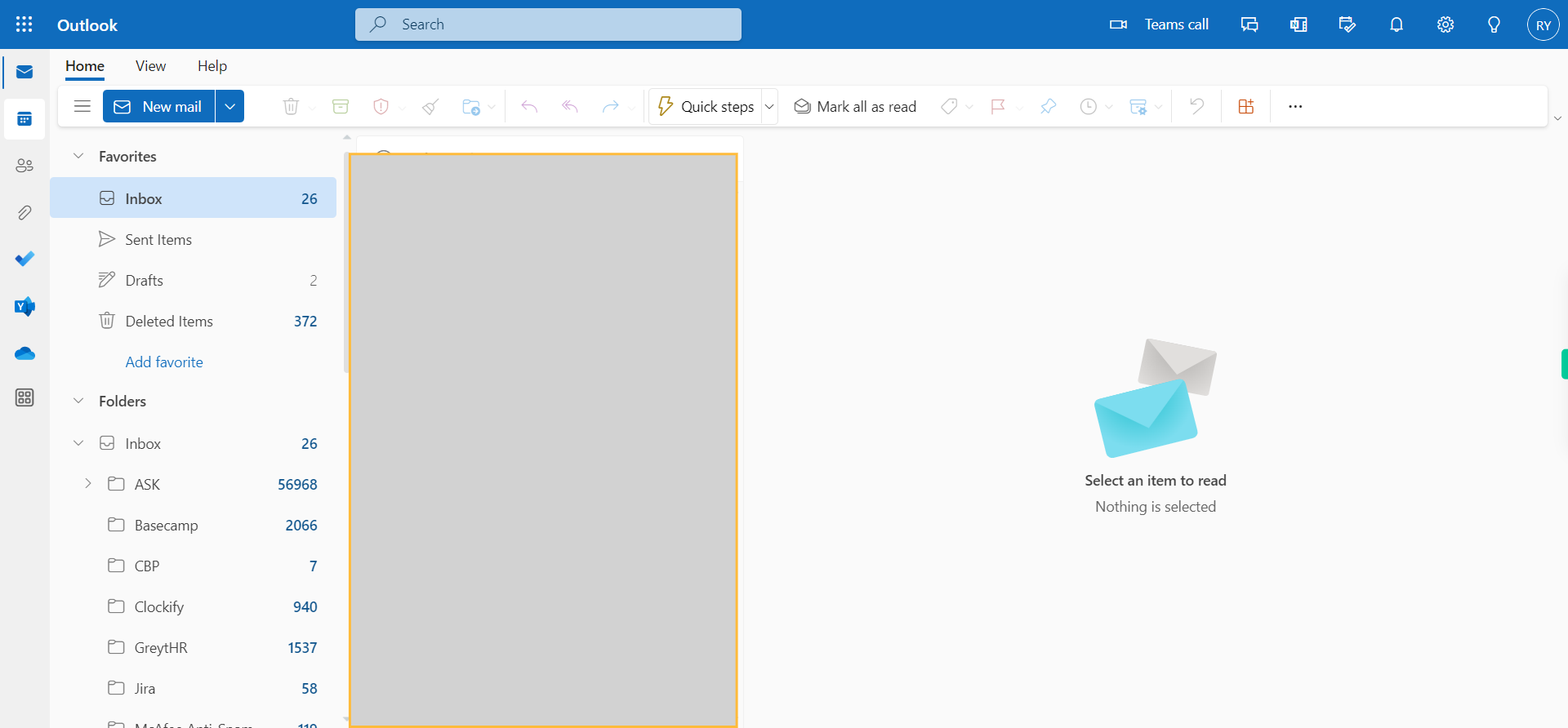Click the Categorize tag icon

(x=949, y=106)
